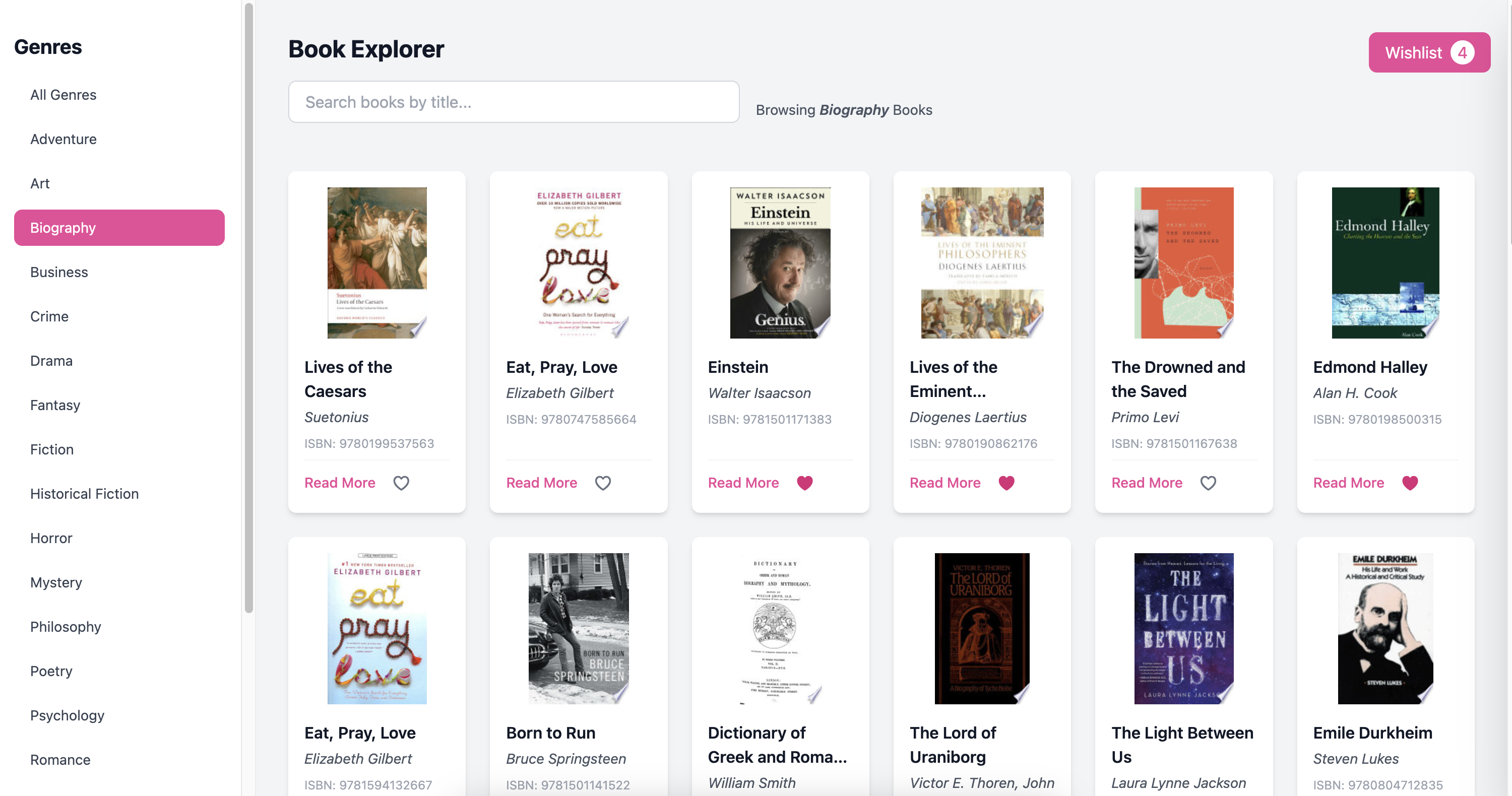Read More about "Eat, Pray, Love"

[x=541, y=483]
